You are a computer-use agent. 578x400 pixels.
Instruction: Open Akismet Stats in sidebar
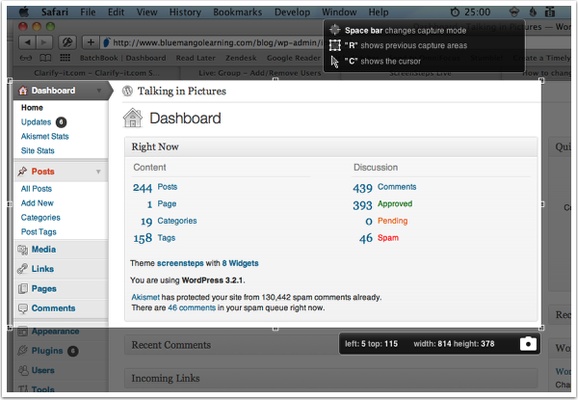(x=45, y=136)
